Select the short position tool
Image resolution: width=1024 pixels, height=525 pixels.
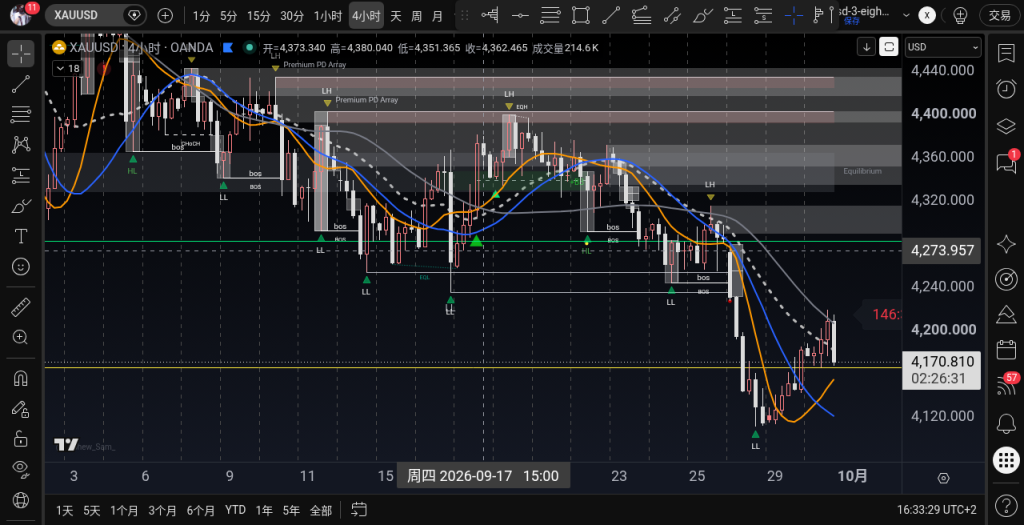[763, 15]
